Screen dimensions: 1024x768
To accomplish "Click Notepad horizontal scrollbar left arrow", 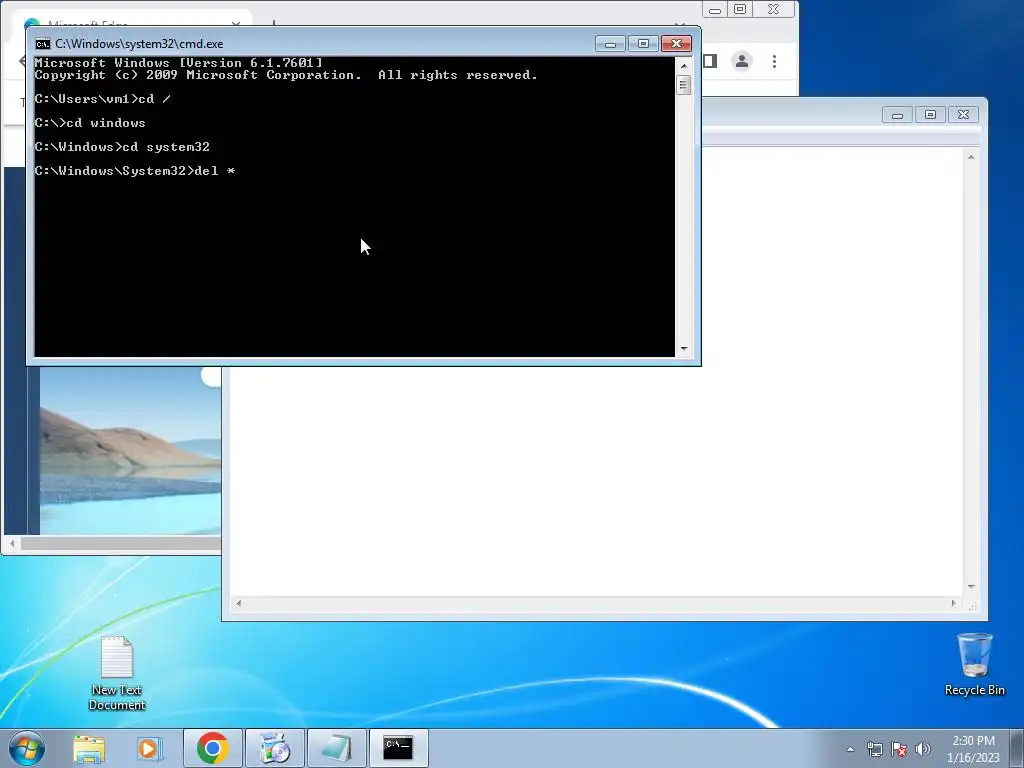I will (x=238, y=603).
